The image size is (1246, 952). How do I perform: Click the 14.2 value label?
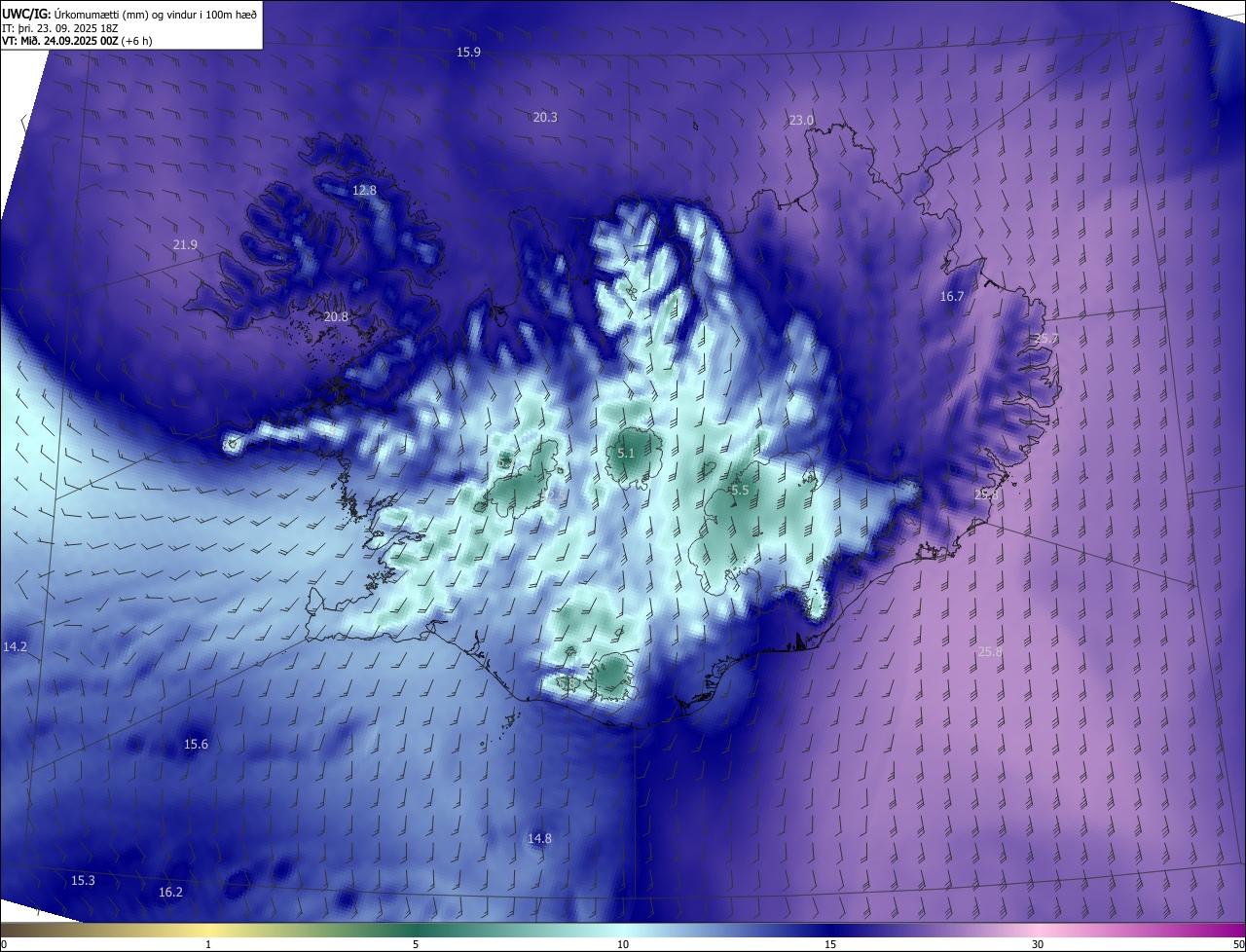pos(16,646)
